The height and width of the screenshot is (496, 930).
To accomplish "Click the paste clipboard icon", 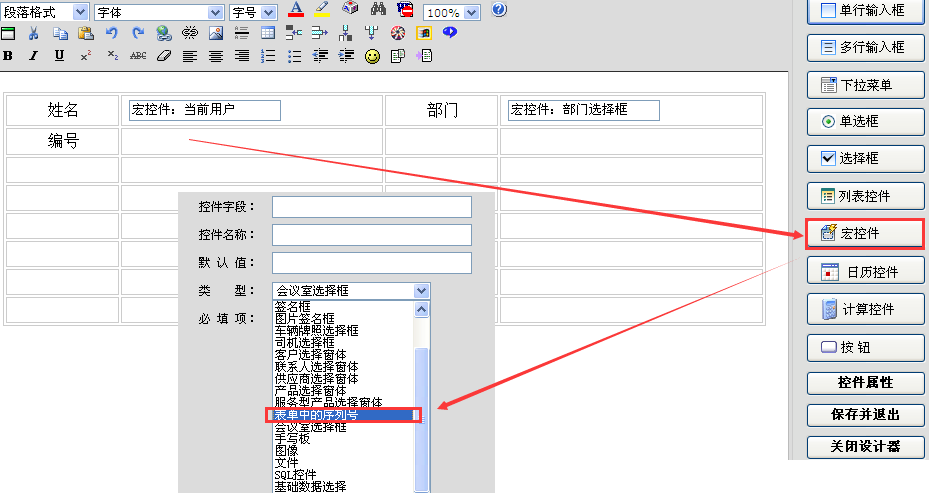I will [x=85, y=33].
